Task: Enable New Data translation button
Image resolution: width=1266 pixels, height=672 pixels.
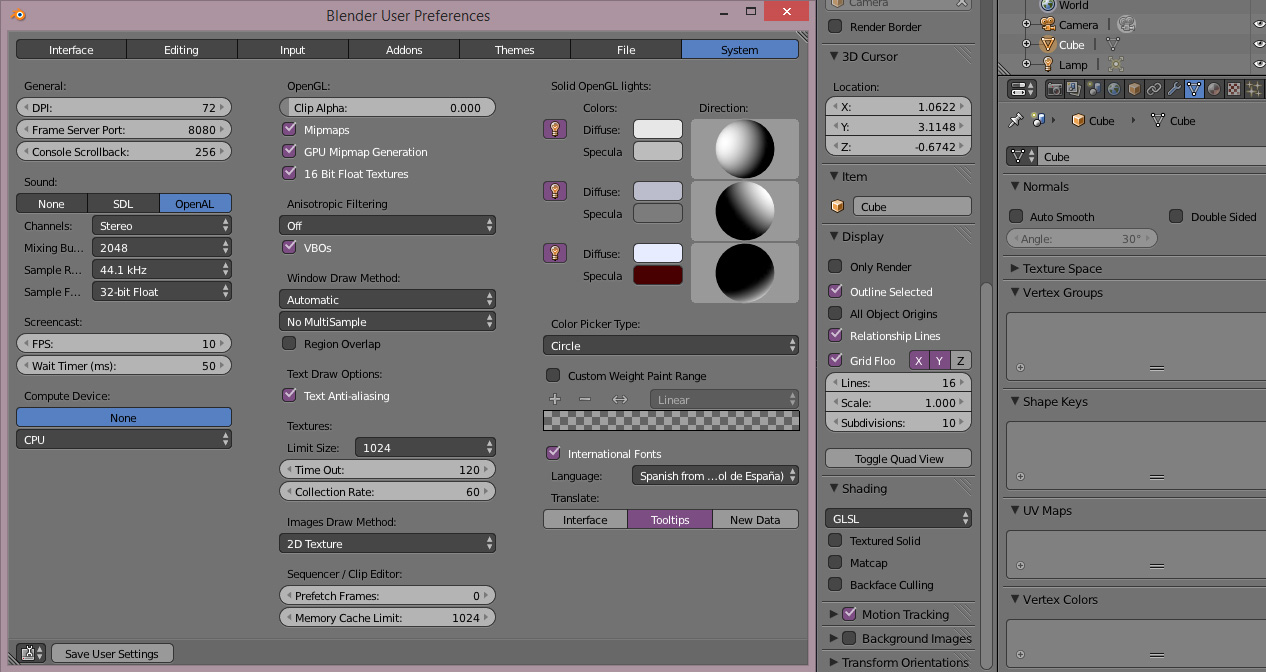Action: [755, 520]
